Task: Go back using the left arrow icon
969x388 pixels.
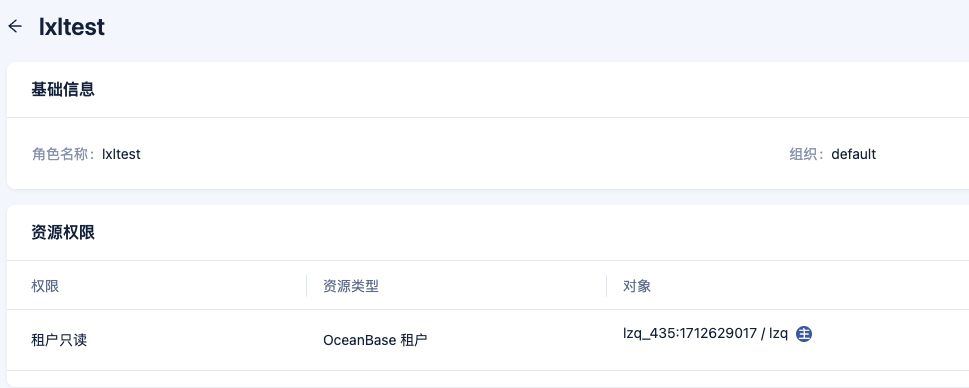Action: click(x=15, y=26)
